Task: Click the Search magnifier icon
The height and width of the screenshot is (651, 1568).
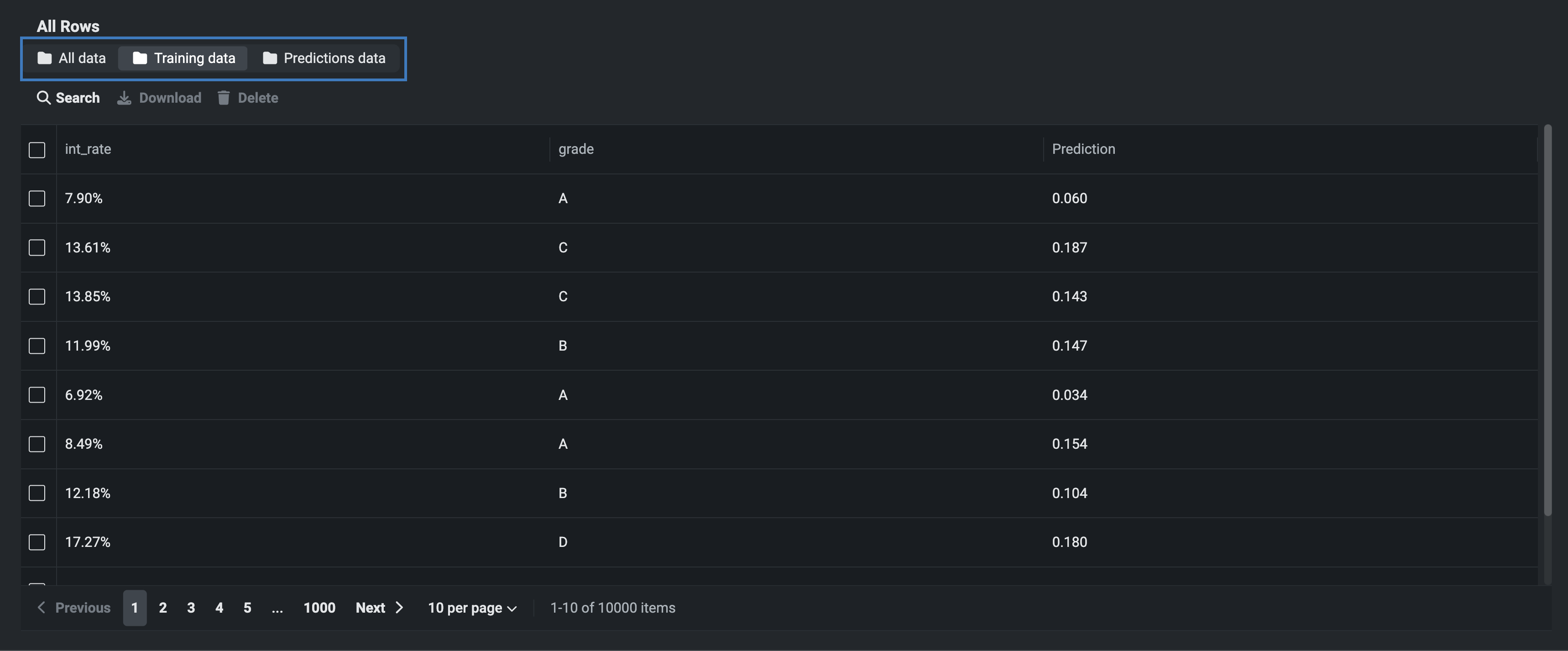Action: click(x=43, y=97)
